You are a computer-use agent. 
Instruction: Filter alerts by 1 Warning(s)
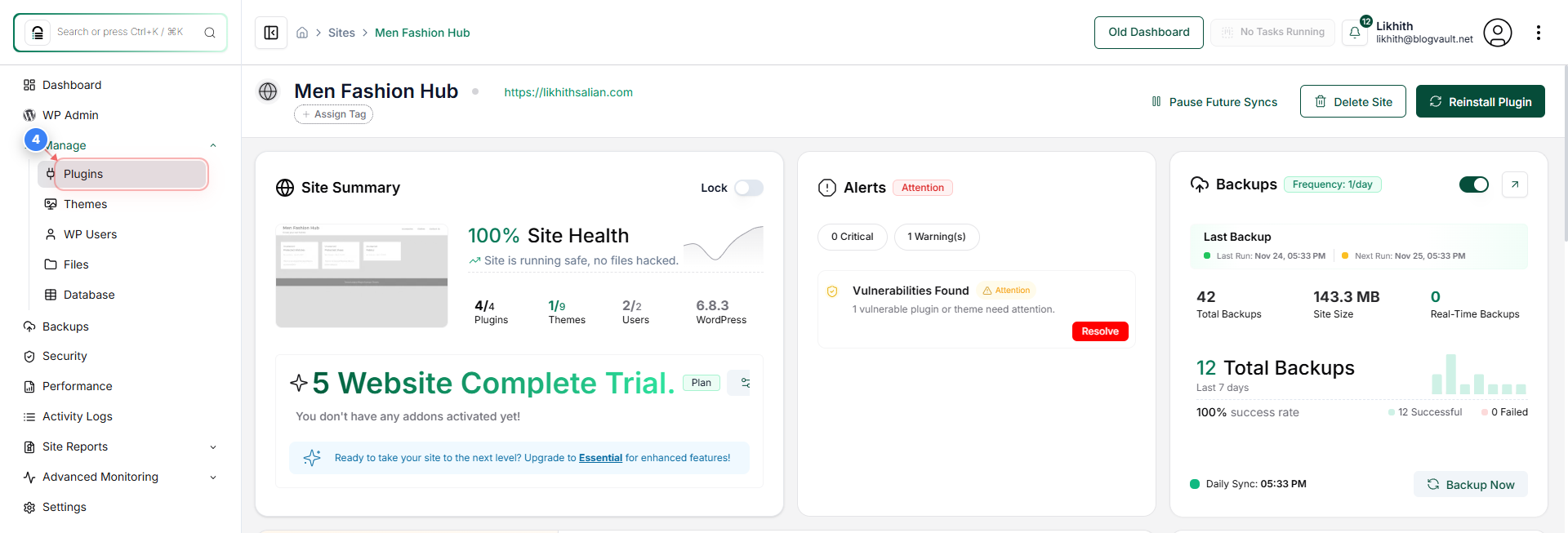pos(936,237)
